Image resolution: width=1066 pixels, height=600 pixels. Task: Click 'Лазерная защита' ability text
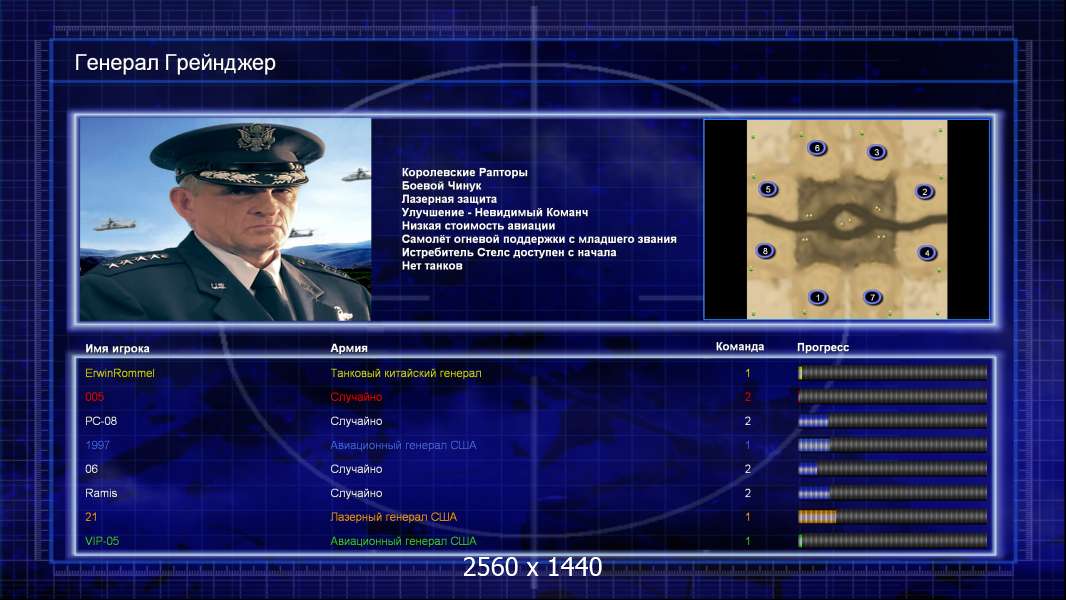click(x=449, y=199)
